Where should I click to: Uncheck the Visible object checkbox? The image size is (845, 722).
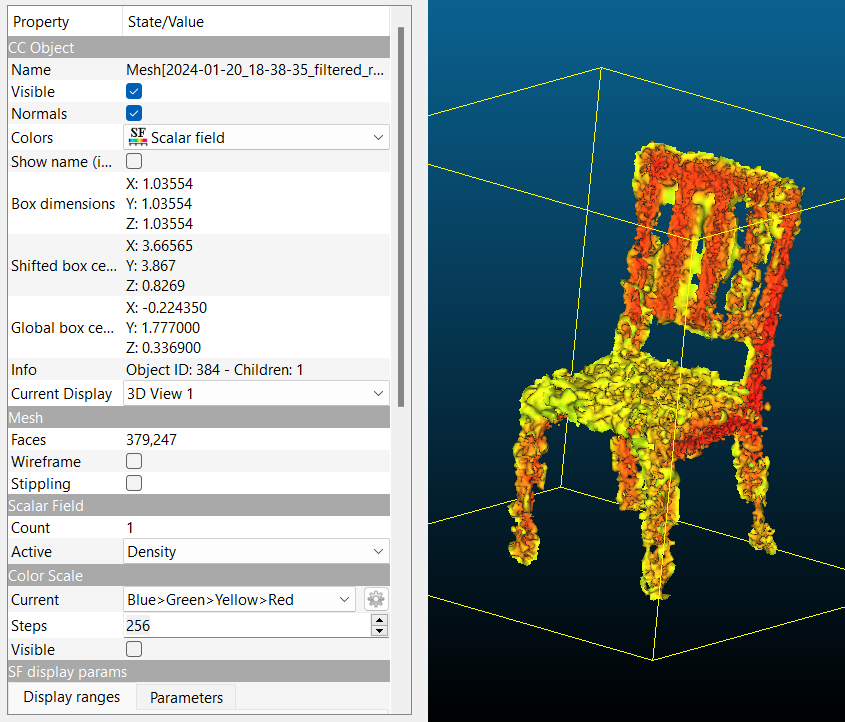pyautogui.click(x=134, y=91)
